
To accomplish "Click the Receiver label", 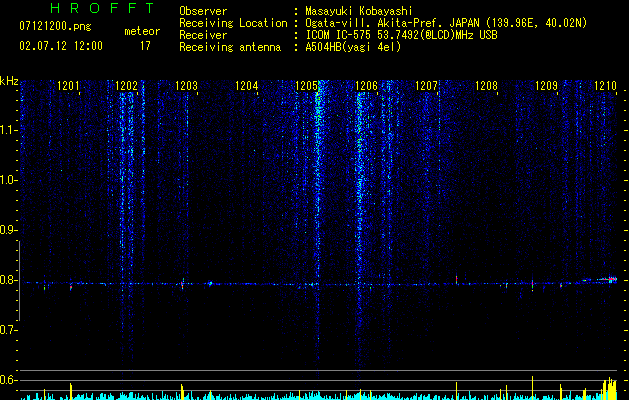I will tap(203, 35).
